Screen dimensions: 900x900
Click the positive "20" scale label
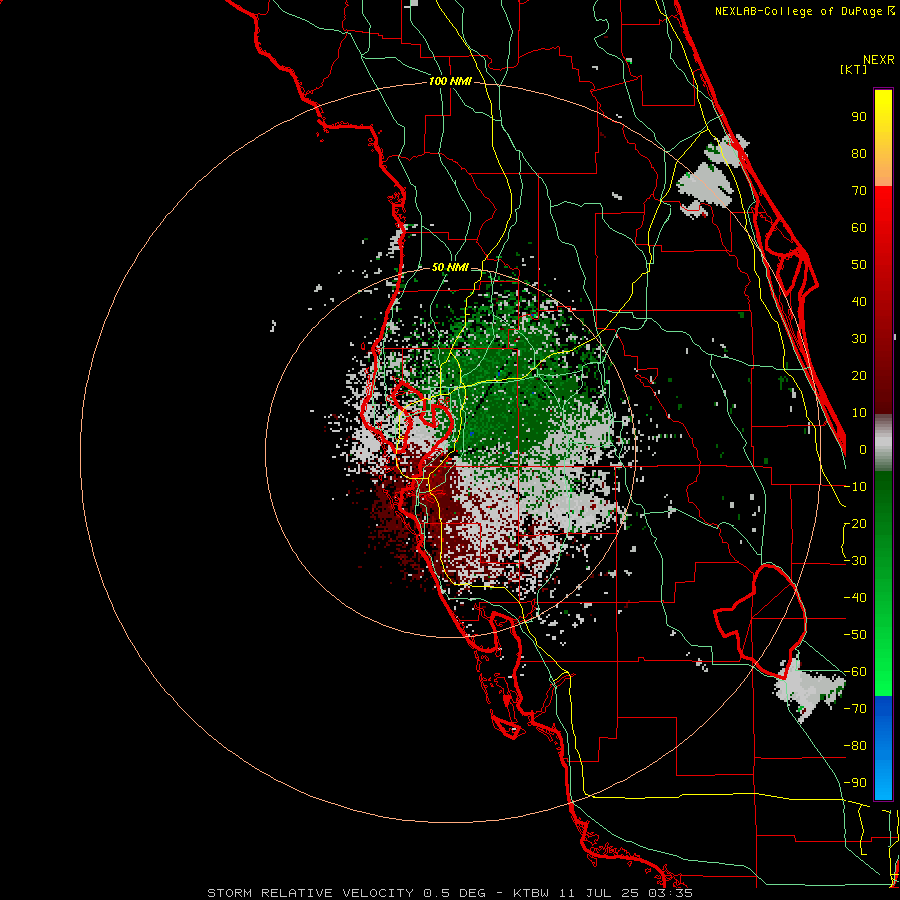(x=859, y=375)
